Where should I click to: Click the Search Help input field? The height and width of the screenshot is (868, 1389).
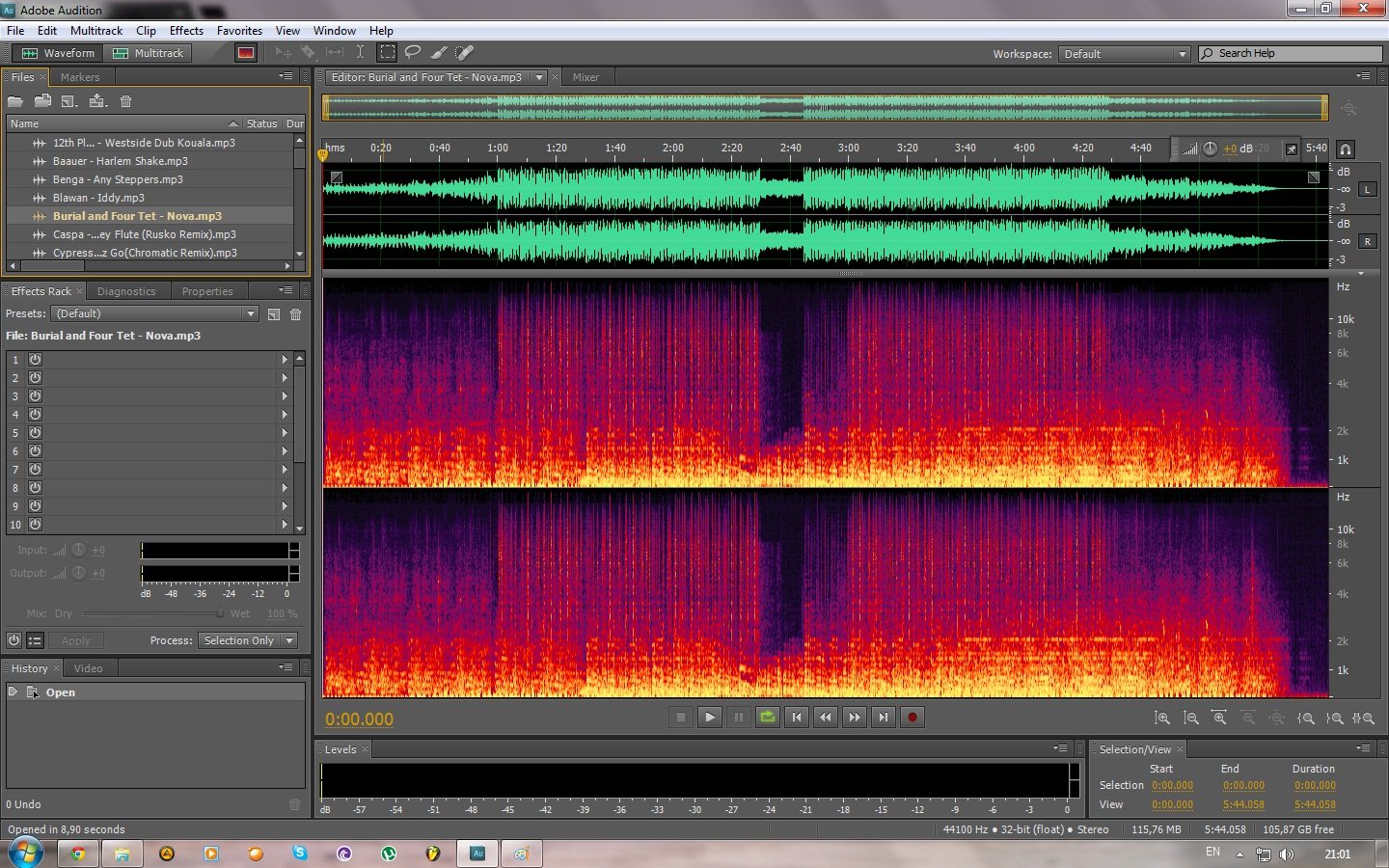point(1290,53)
